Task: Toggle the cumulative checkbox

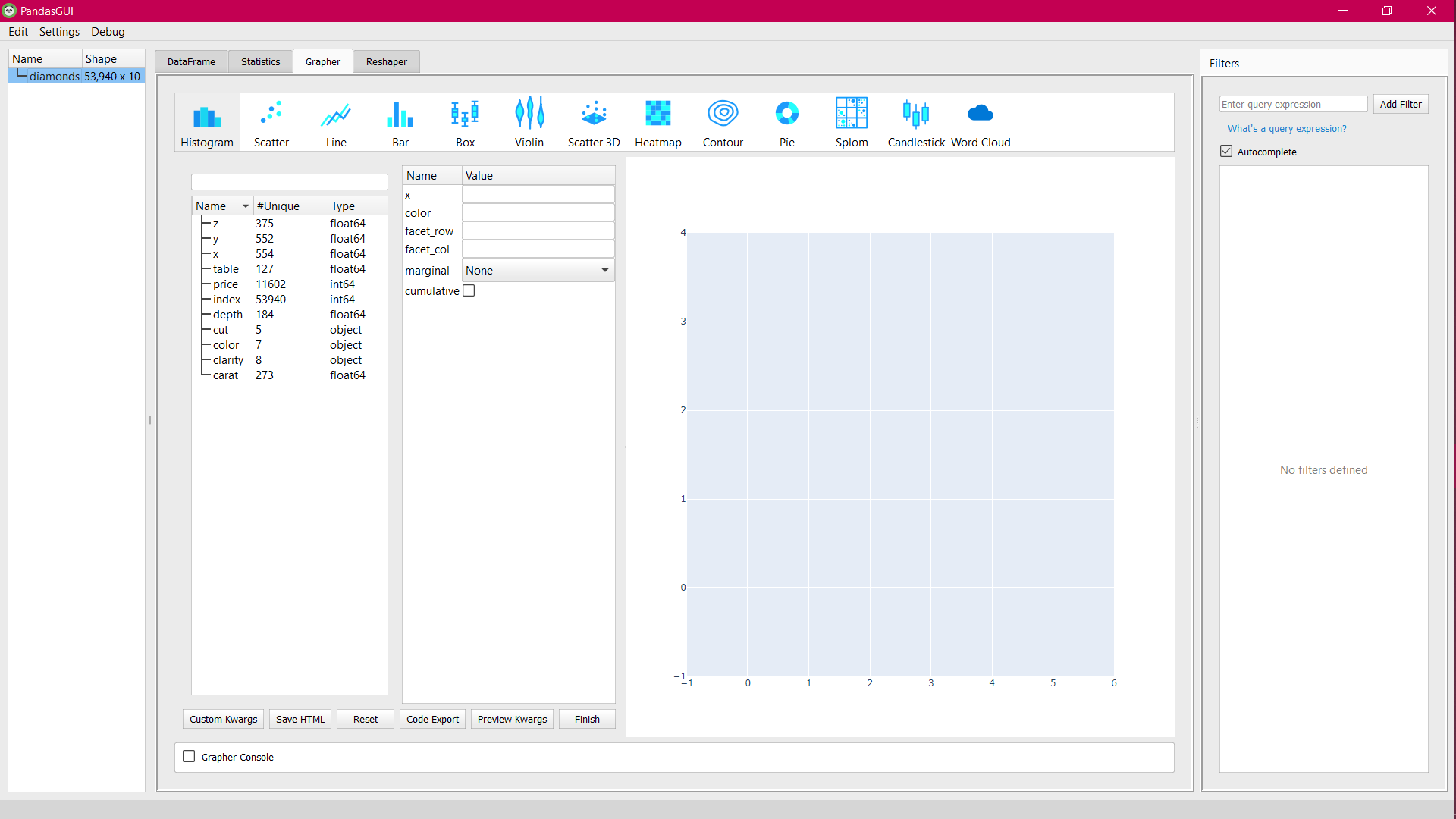Action: pyautogui.click(x=469, y=291)
